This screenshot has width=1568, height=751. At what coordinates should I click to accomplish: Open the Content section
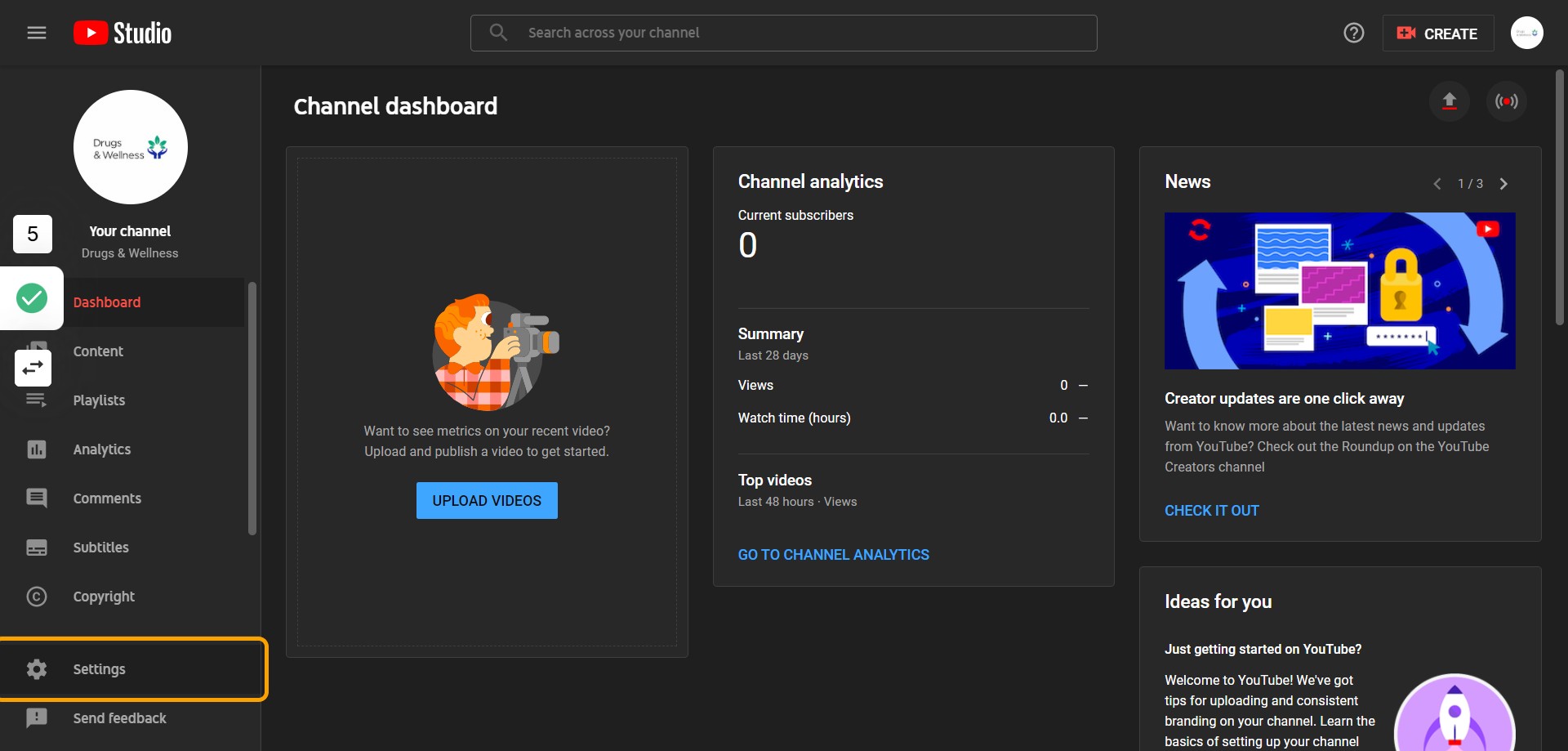[x=98, y=351]
